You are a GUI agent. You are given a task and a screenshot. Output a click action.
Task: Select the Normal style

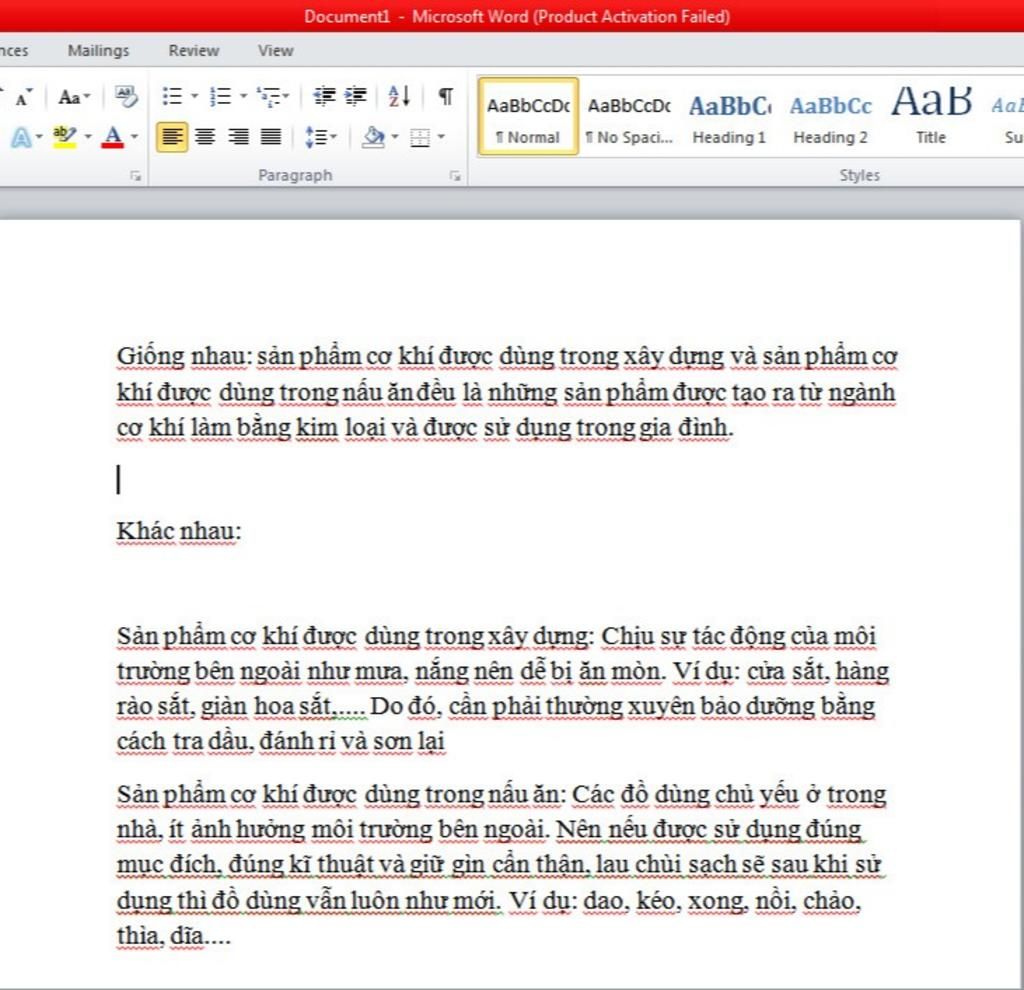pos(528,117)
